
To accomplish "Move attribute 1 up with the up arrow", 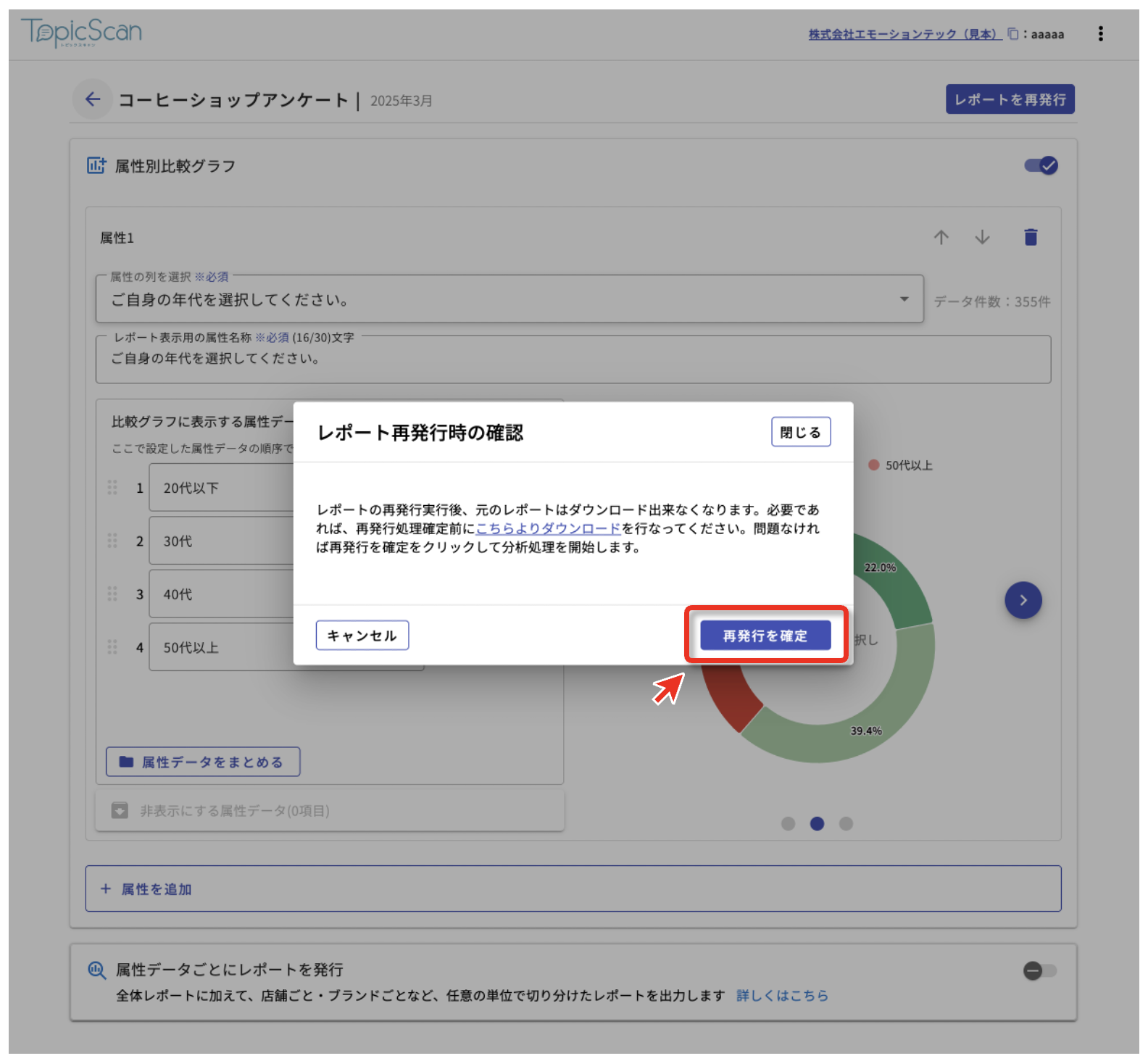I will click(941, 238).
